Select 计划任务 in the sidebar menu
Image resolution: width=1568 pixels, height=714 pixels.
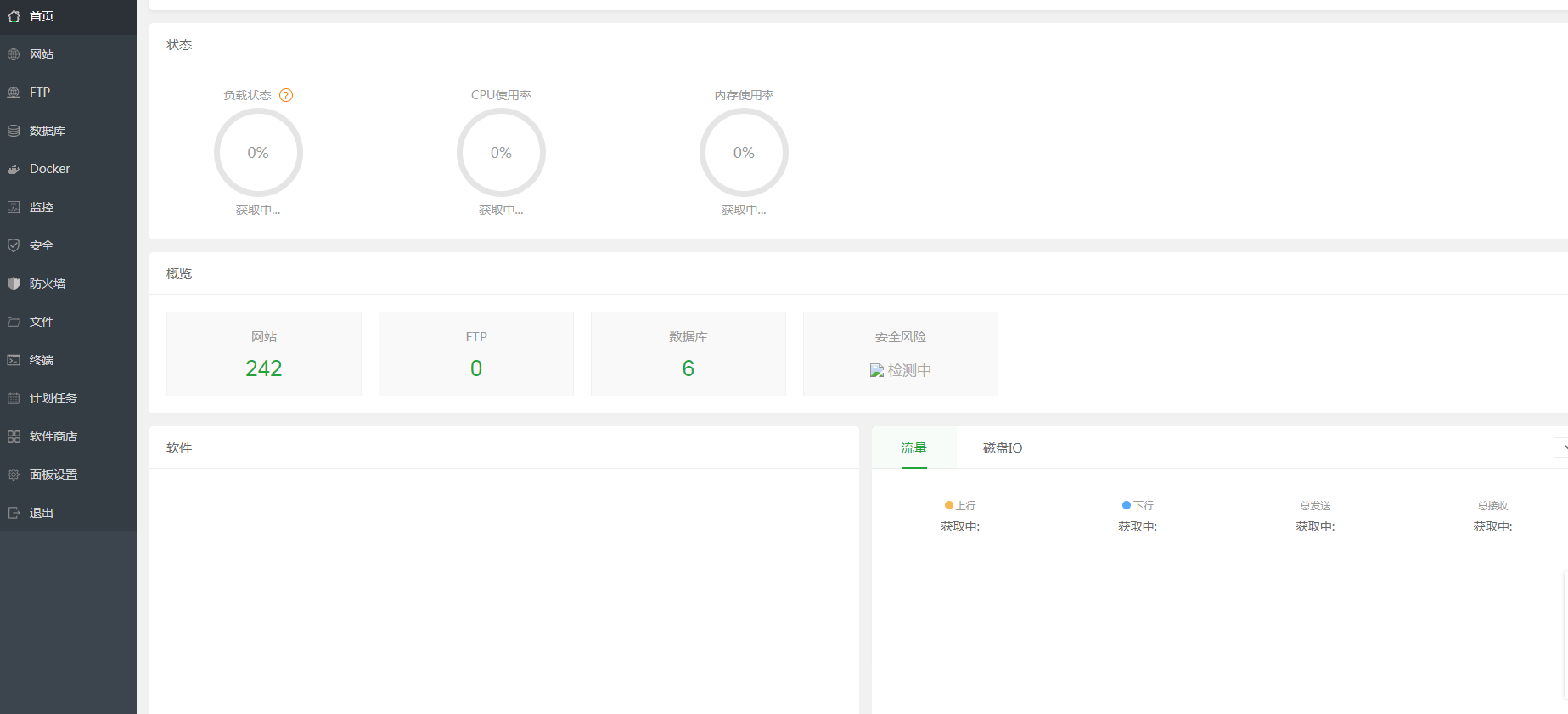coord(53,398)
